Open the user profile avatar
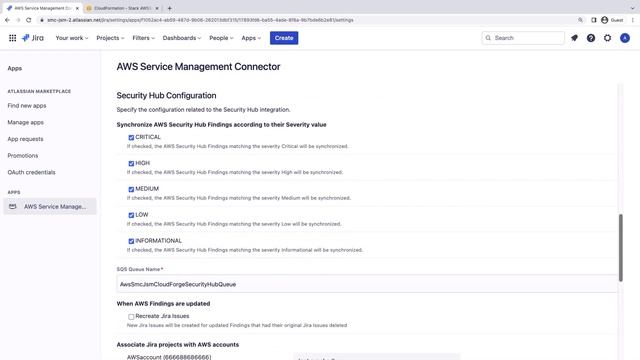Screen dimensions: 640x360 click(624, 38)
